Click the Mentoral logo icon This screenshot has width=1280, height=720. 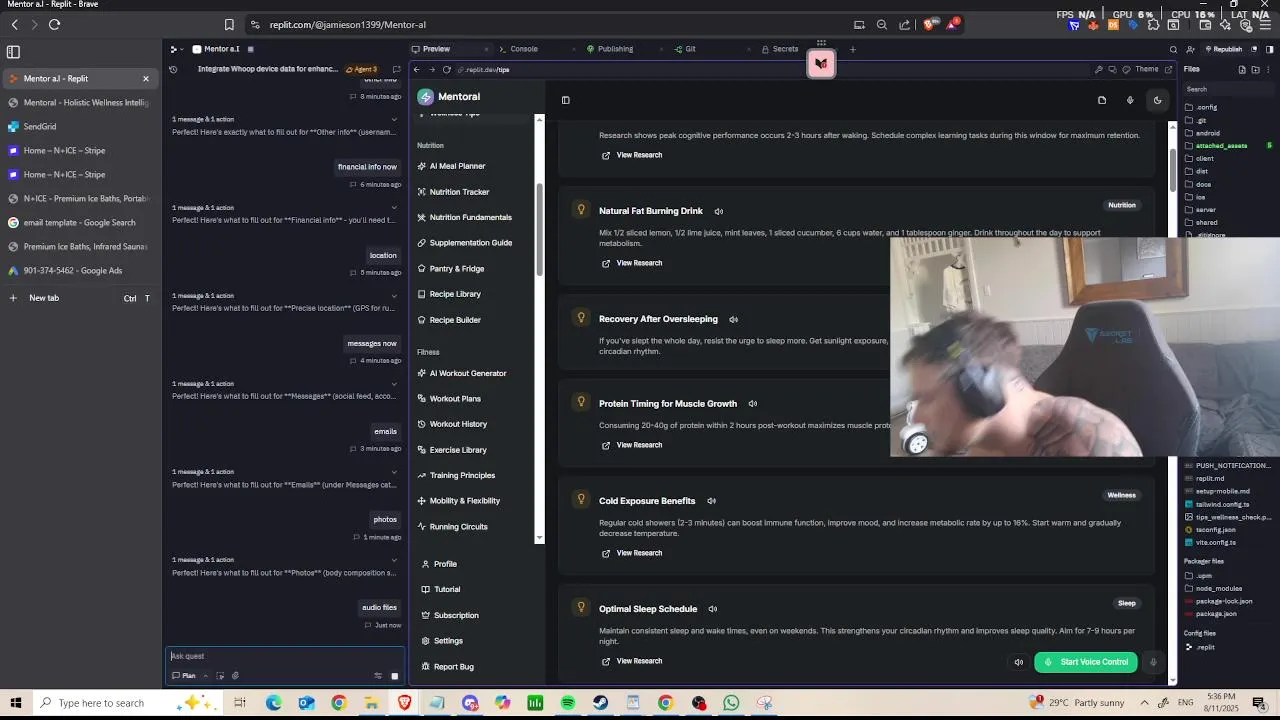pos(425,97)
